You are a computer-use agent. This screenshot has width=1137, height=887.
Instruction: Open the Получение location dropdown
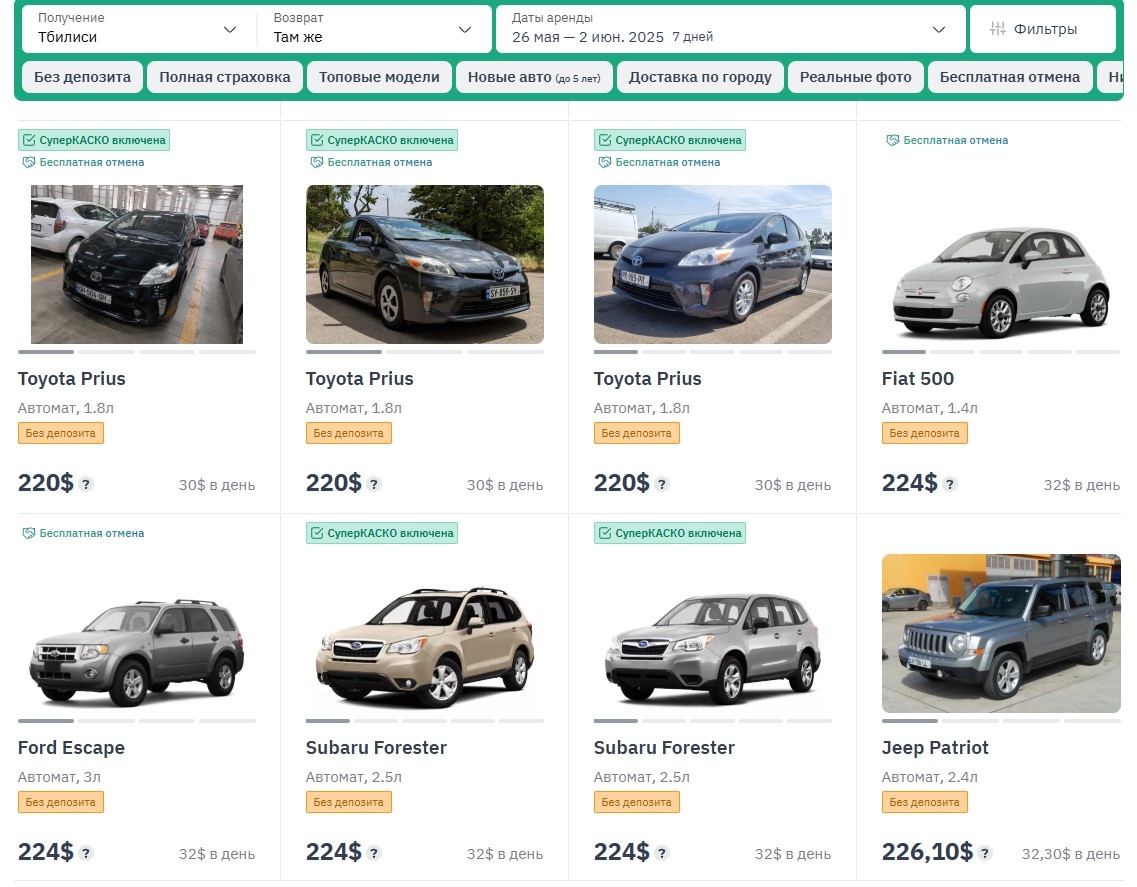coord(136,29)
